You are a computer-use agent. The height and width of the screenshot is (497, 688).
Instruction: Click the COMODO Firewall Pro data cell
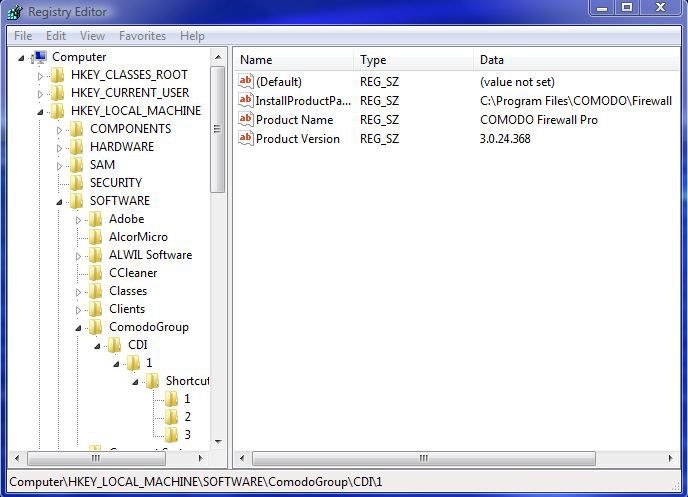[538, 119]
